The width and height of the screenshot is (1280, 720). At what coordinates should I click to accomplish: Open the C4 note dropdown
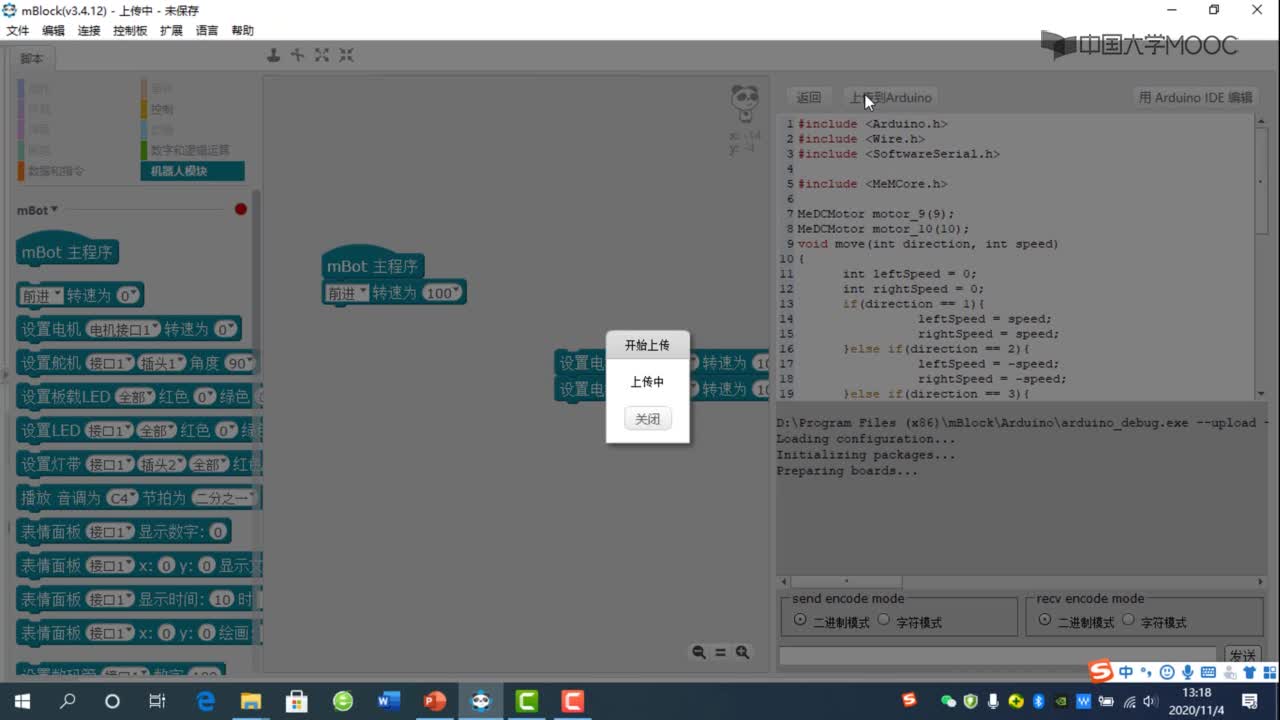pyautogui.click(x=122, y=497)
